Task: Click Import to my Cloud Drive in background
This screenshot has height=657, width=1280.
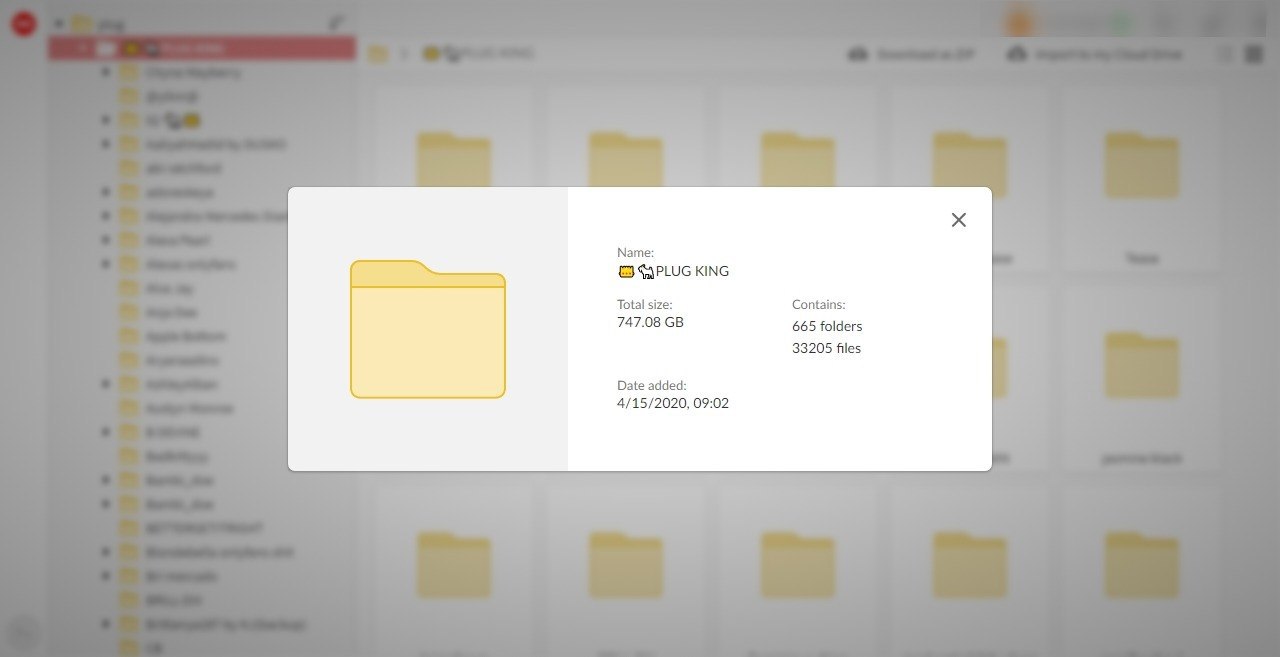Action: point(1096,54)
